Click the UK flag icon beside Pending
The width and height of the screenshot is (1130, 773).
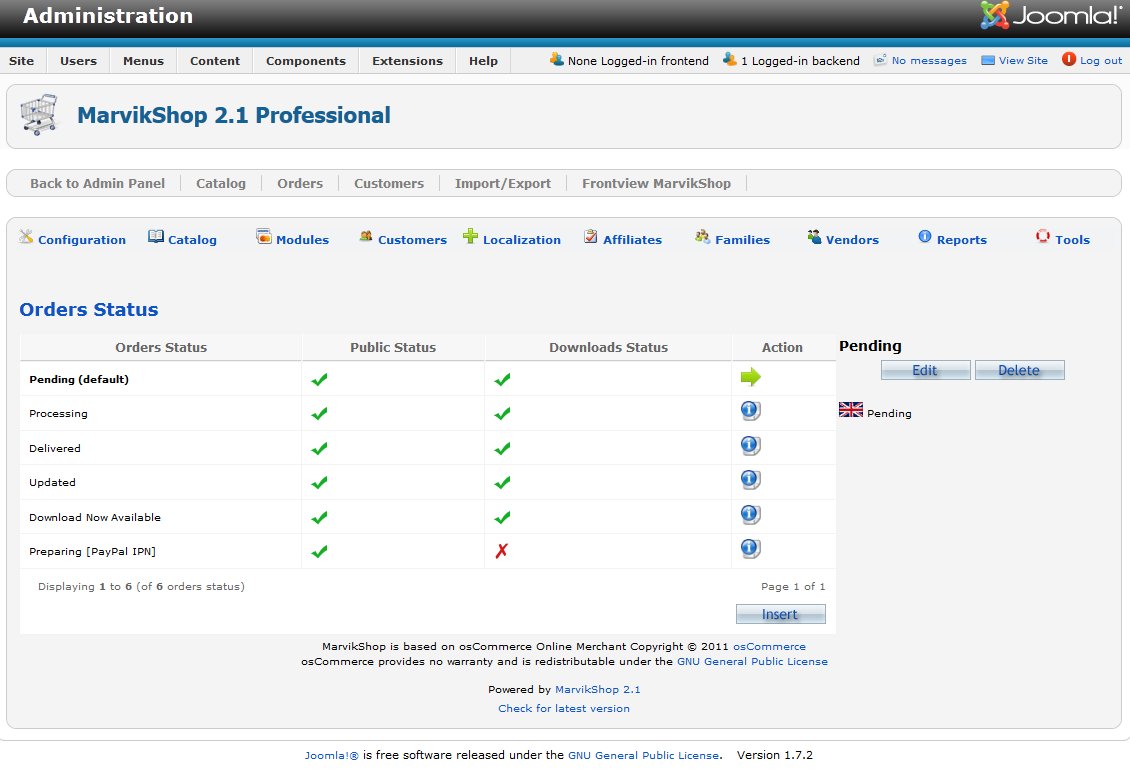pyautogui.click(x=850, y=410)
